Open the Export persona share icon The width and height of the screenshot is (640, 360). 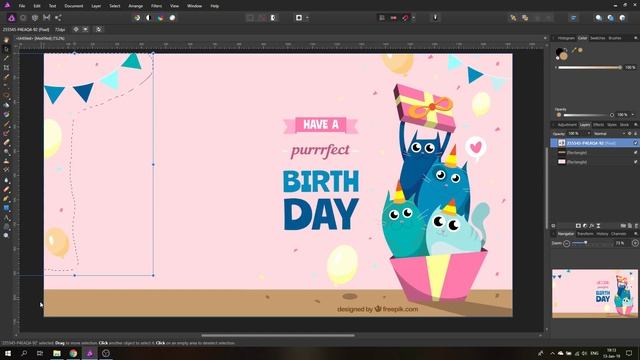pos(58,18)
